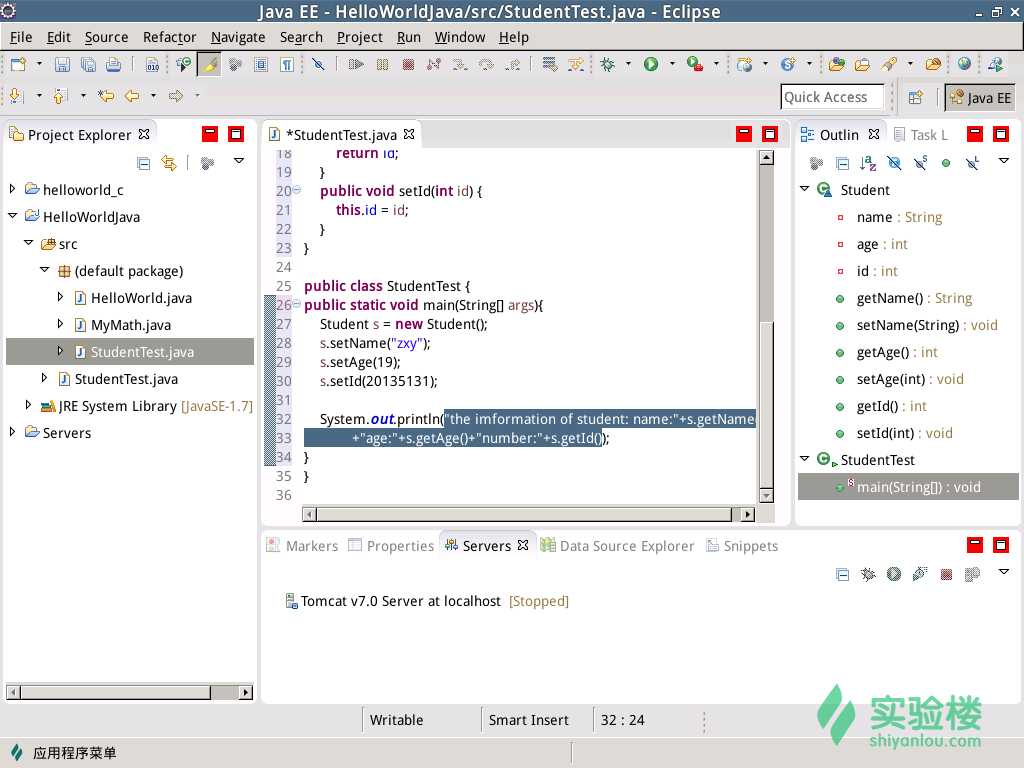Select MyMath.java in Project Explorer
The width and height of the screenshot is (1024, 768).
click(x=131, y=325)
